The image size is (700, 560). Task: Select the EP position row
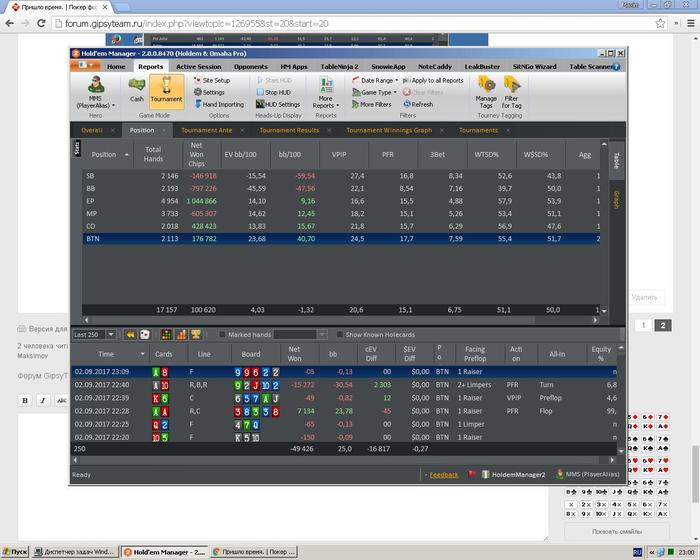click(x=341, y=201)
